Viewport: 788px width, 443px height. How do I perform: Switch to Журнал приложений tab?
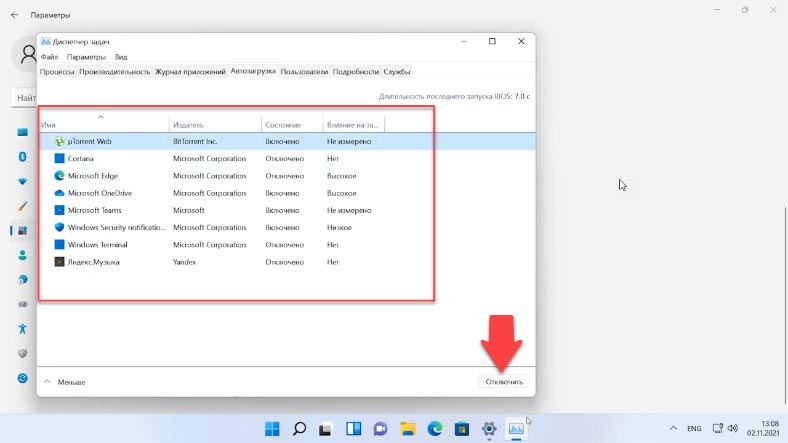(x=190, y=72)
